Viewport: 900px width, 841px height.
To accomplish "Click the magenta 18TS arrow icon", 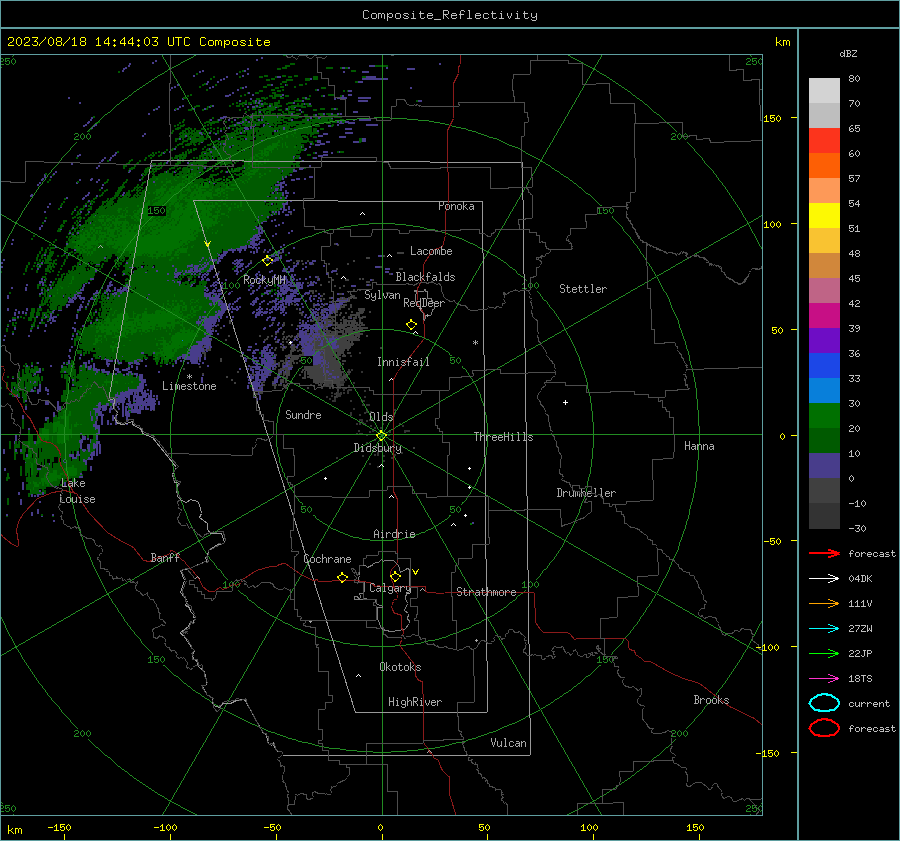I will tap(824, 679).
